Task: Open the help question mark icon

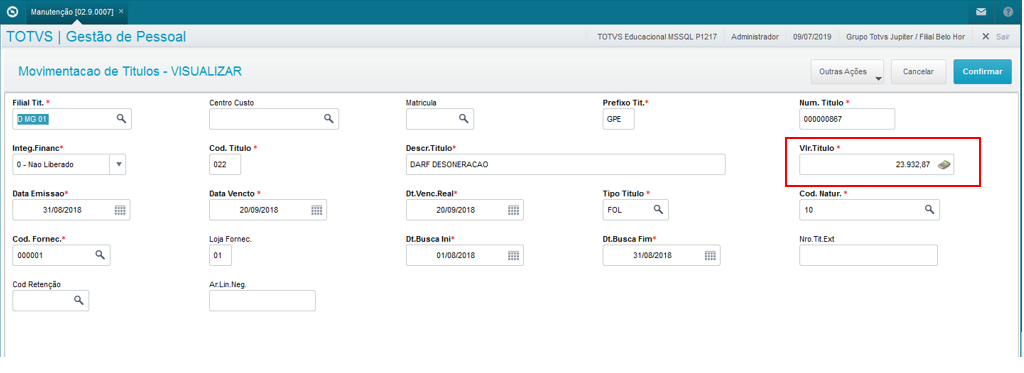Action: [1008, 12]
